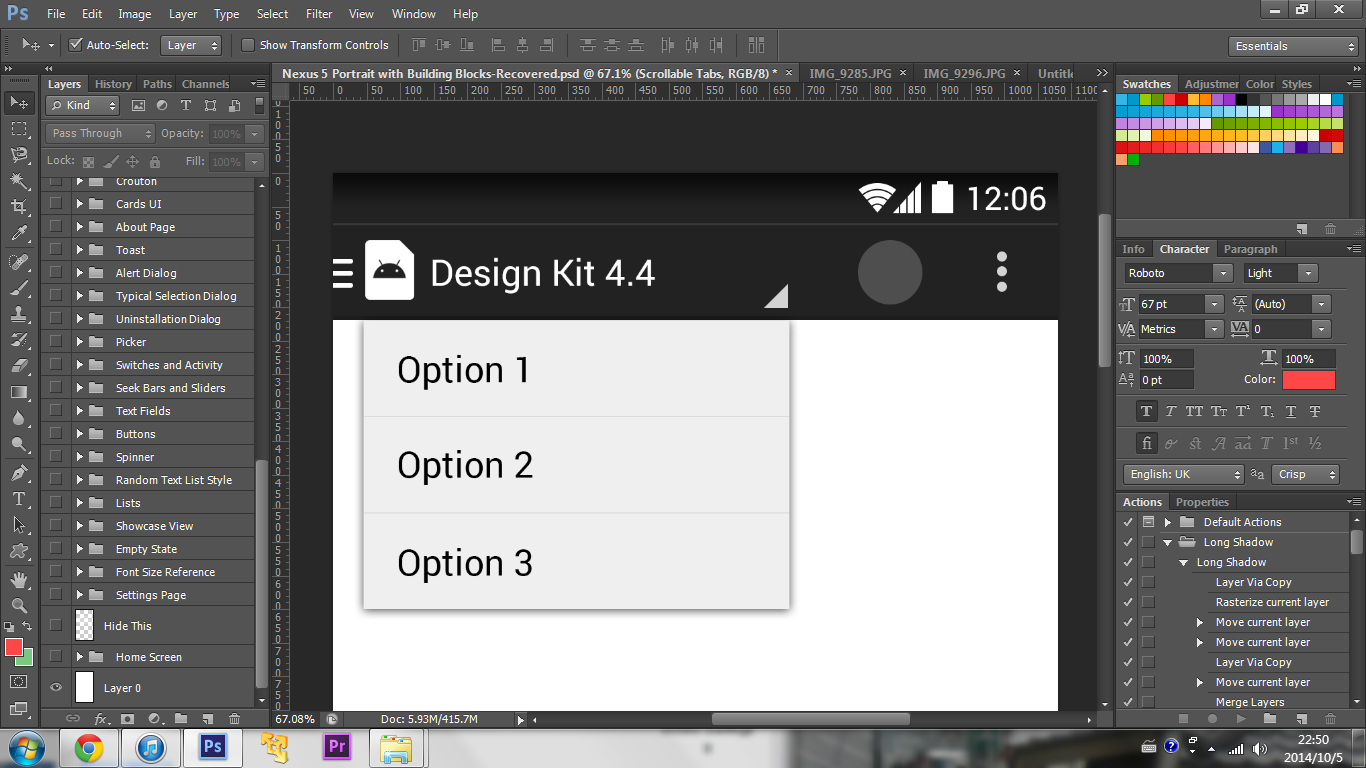Open Google Chrome from the taskbar
Screen dimensions: 1366x768
(88, 747)
